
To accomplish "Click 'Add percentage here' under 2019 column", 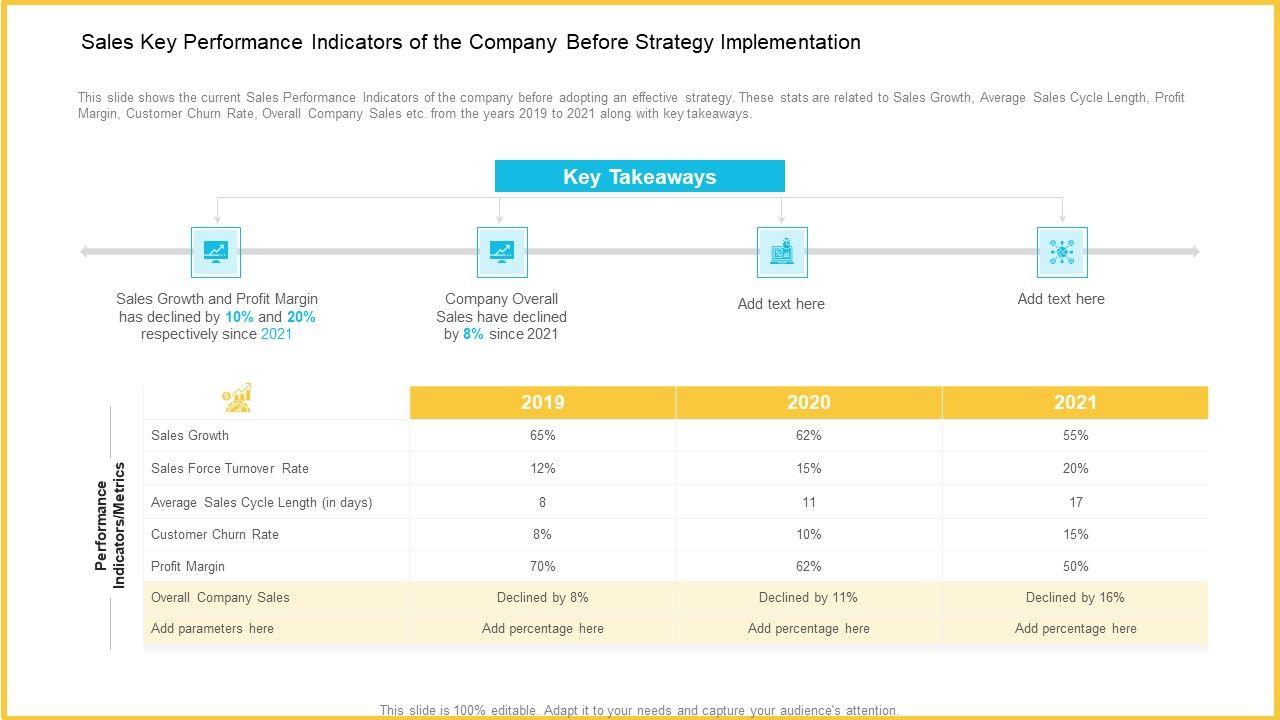I will (543, 628).
